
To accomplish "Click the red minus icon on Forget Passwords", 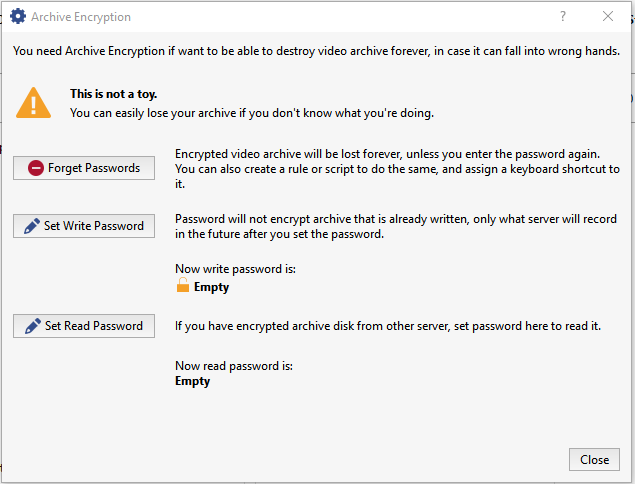I will (x=36, y=168).
